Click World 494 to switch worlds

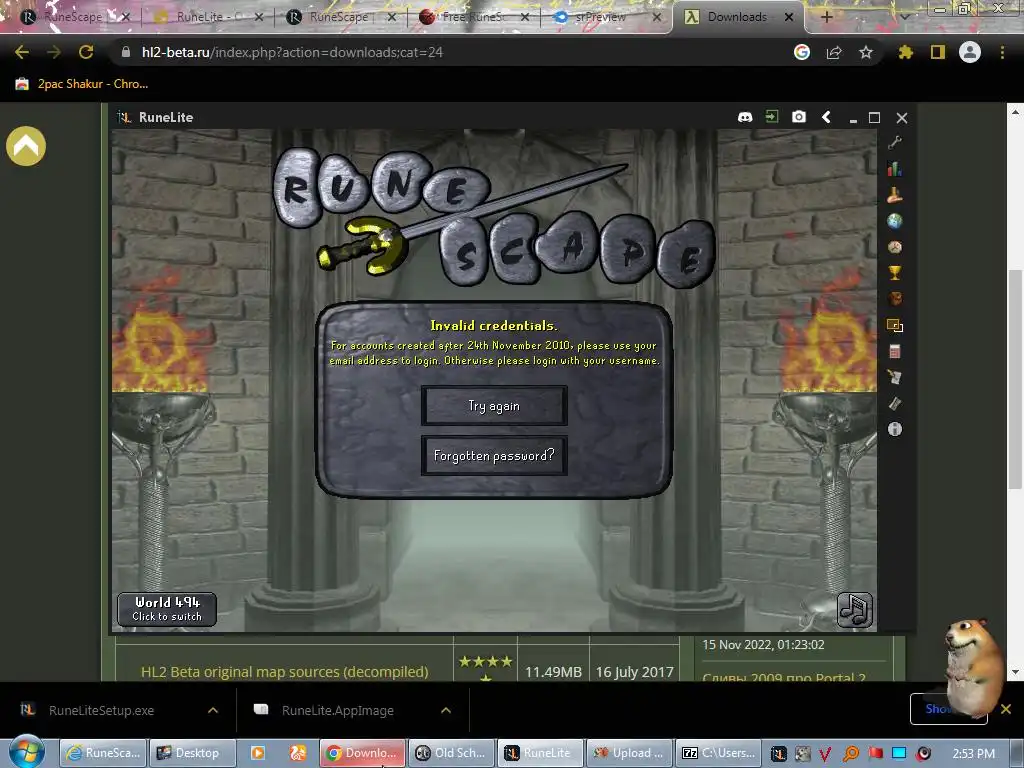click(x=167, y=609)
